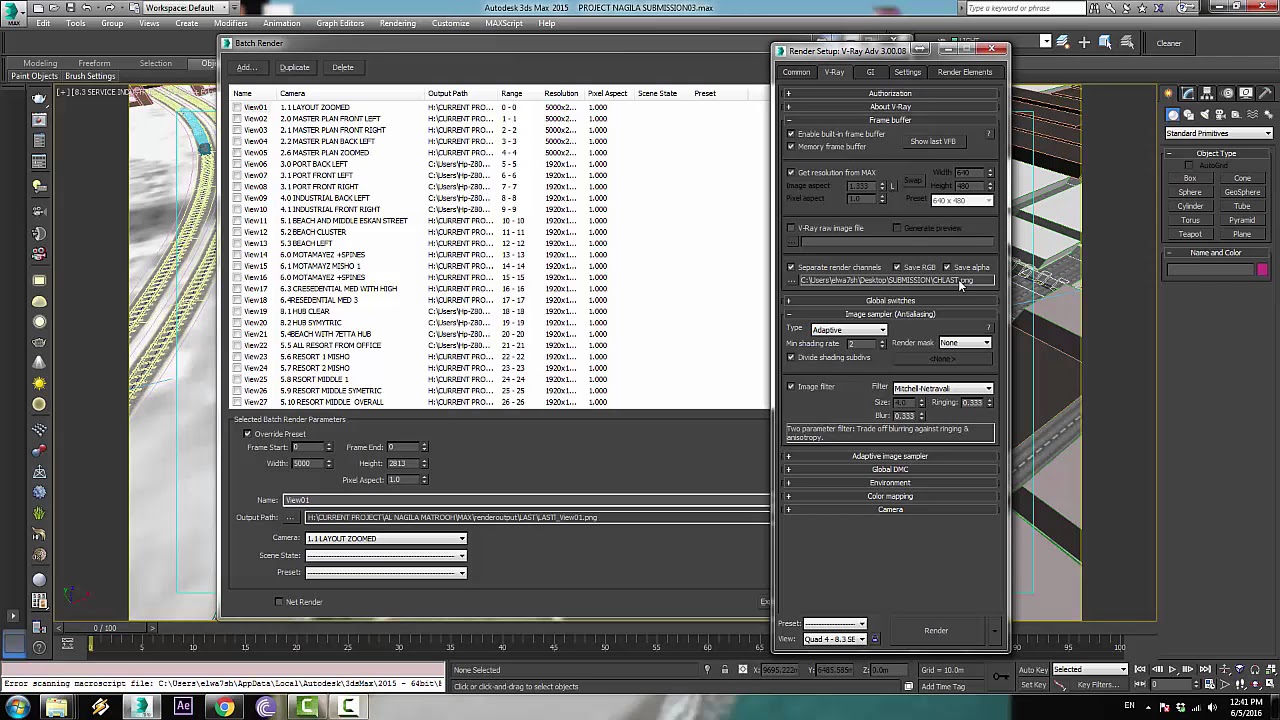Open the Modify panel tab icon
The height and width of the screenshot is (720, 1280).
point(1188,93)
